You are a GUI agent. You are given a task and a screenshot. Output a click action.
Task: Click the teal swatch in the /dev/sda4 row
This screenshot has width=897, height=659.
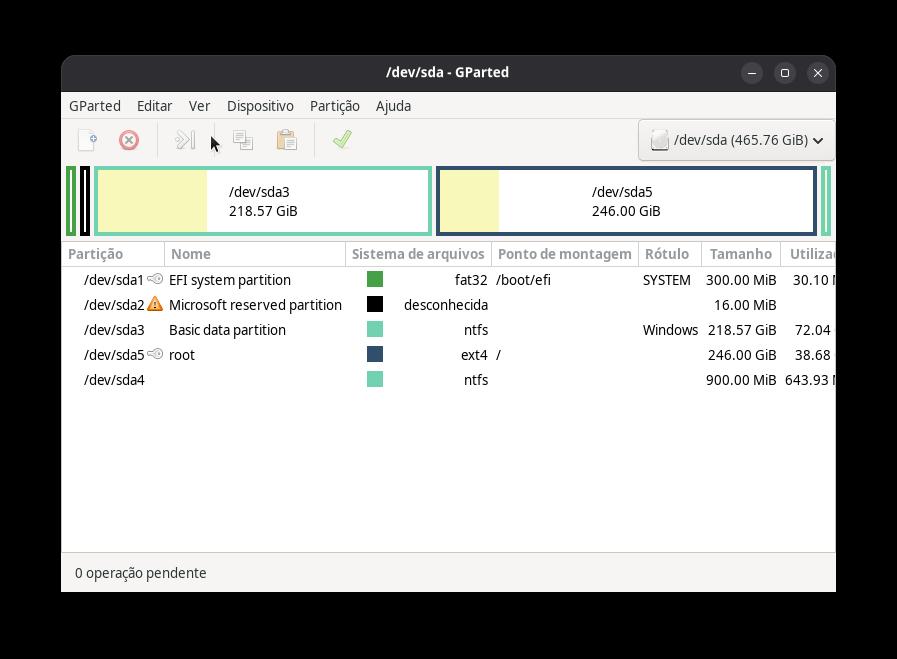coord(375,379)
